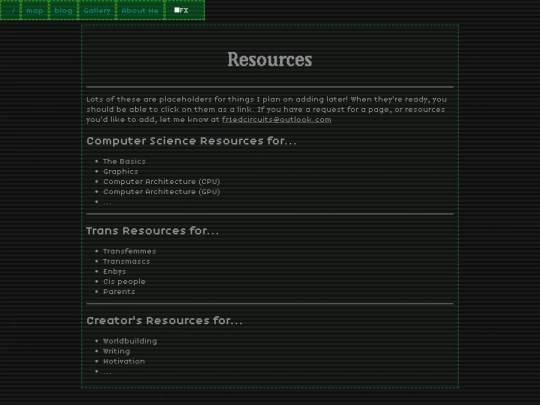Select the 'Enbys' list item
Viewport: 540px width, 405px height.
[x=115, y=271]
